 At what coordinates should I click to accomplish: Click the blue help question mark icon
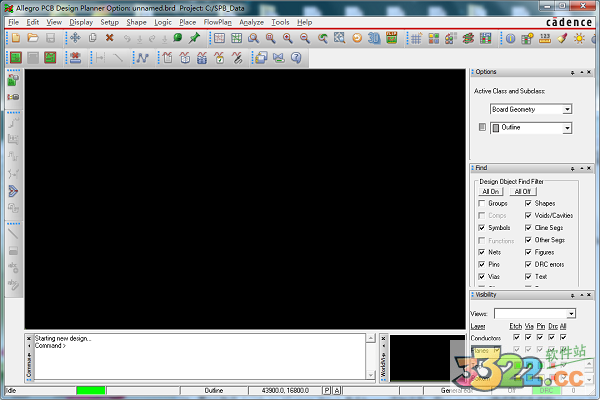tap(296, 58)
